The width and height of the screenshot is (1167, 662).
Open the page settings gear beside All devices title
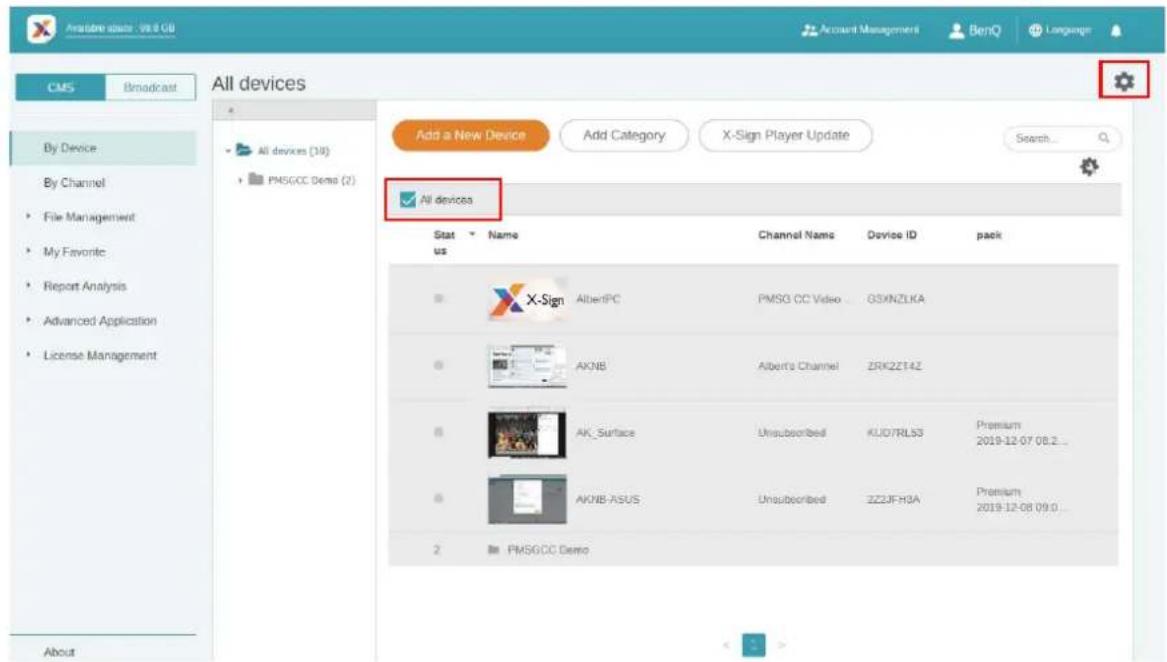point(1124,81)
